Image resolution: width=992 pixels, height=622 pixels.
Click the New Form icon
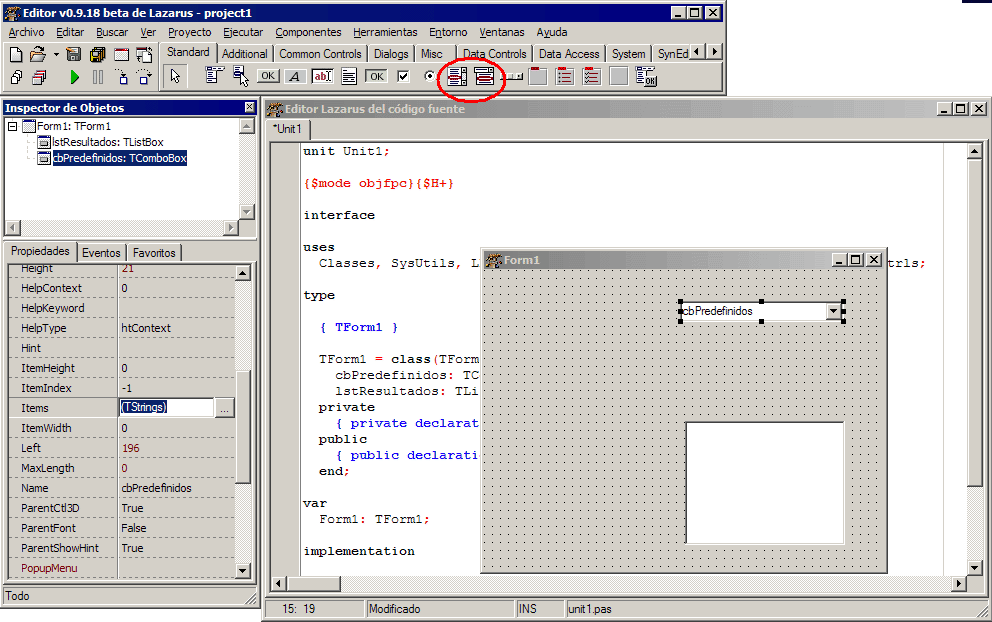(x=121, y=54)
